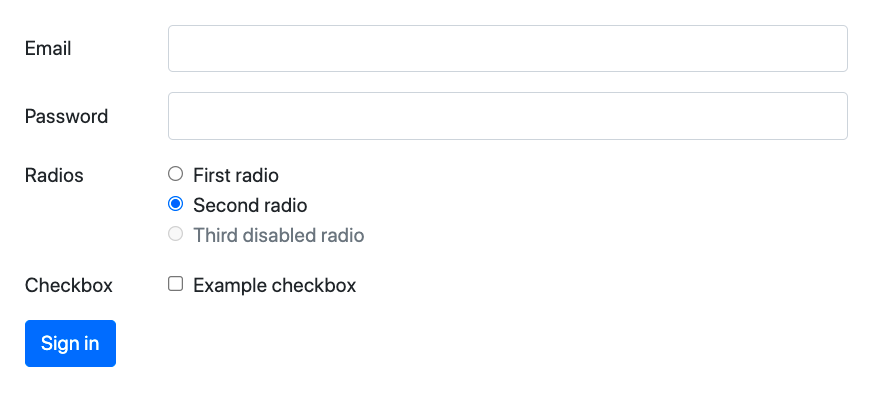Screen dimensions: 874x404
Task: Tick the Example checkbox box
Action: 176,284
